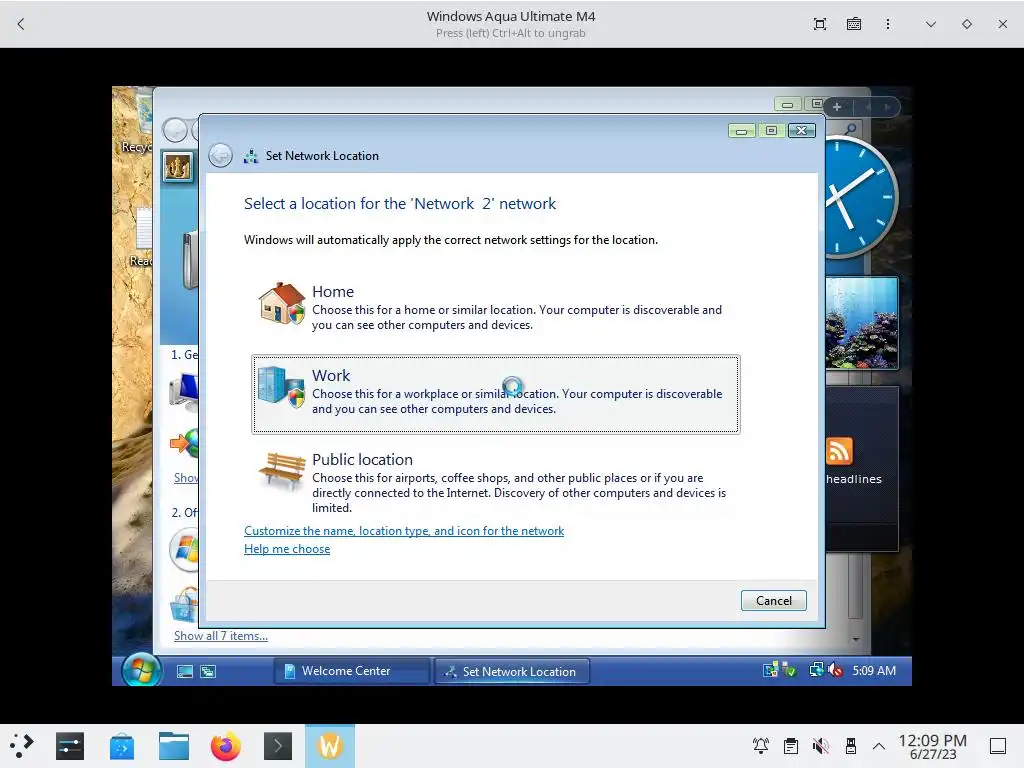Open the Windows Start orb
The height and width of the screenshot is (768, 1024).
141,670
